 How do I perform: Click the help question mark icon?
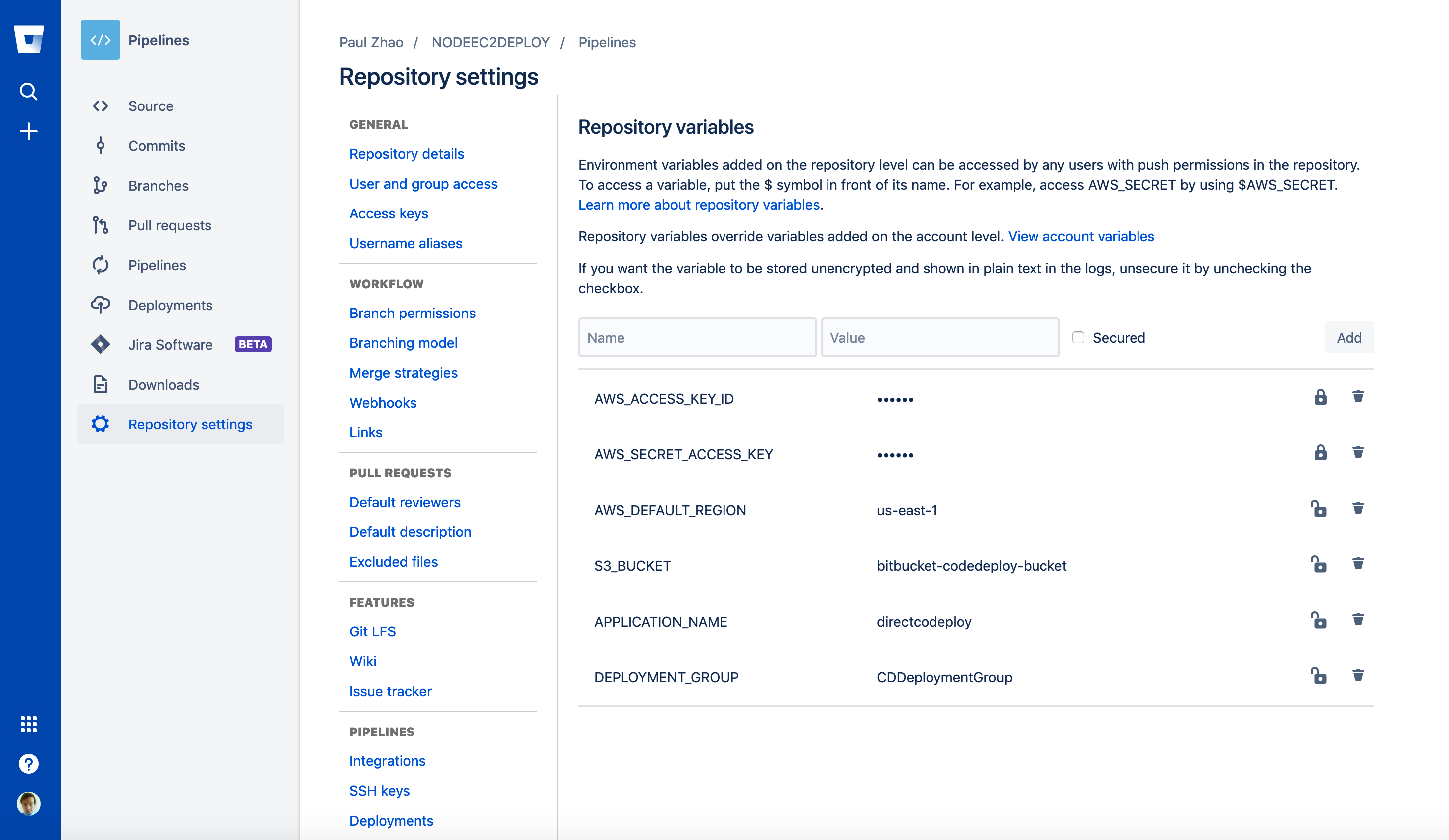(x=29, y=763)
